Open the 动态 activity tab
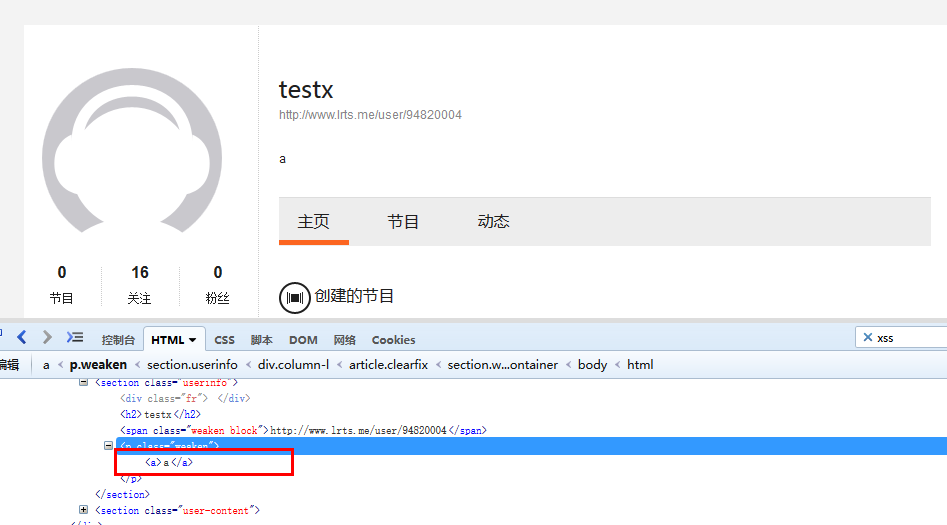The width and height of the screenshot is (947, 525). click(x=493, y=222)
